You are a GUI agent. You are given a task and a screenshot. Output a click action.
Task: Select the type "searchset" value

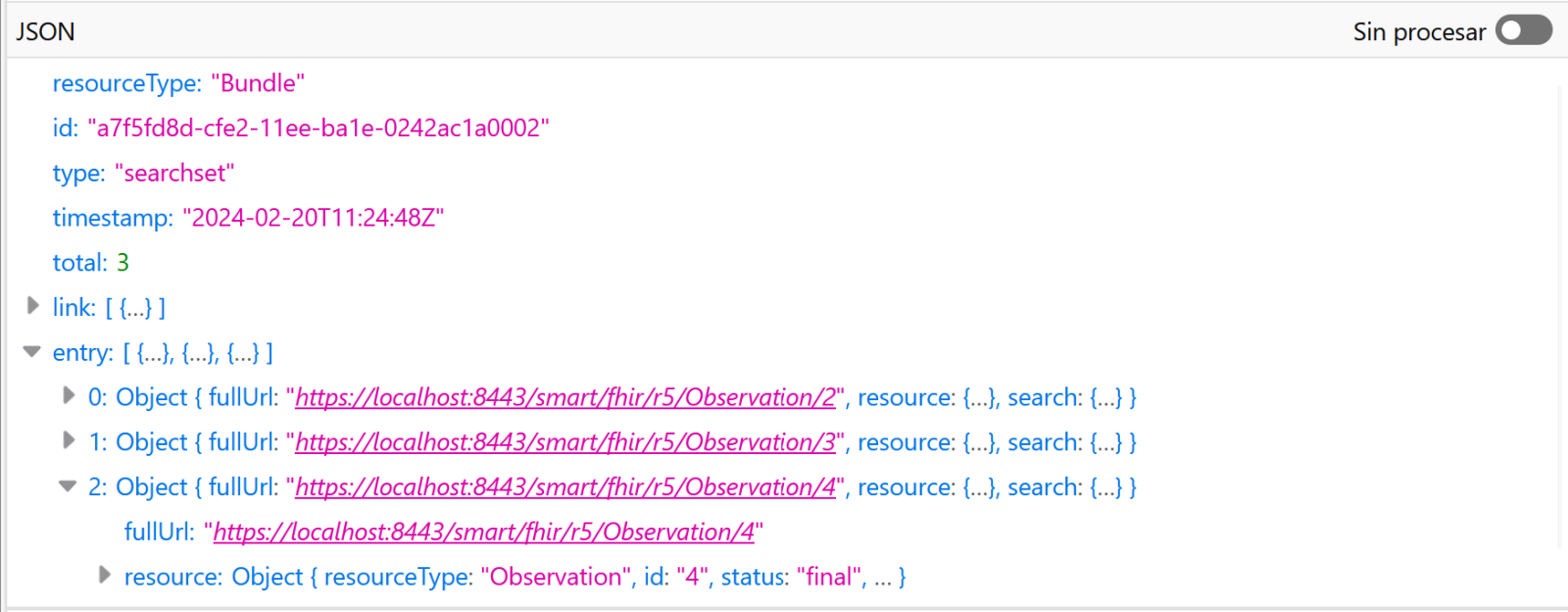click(x=174, y=174)
